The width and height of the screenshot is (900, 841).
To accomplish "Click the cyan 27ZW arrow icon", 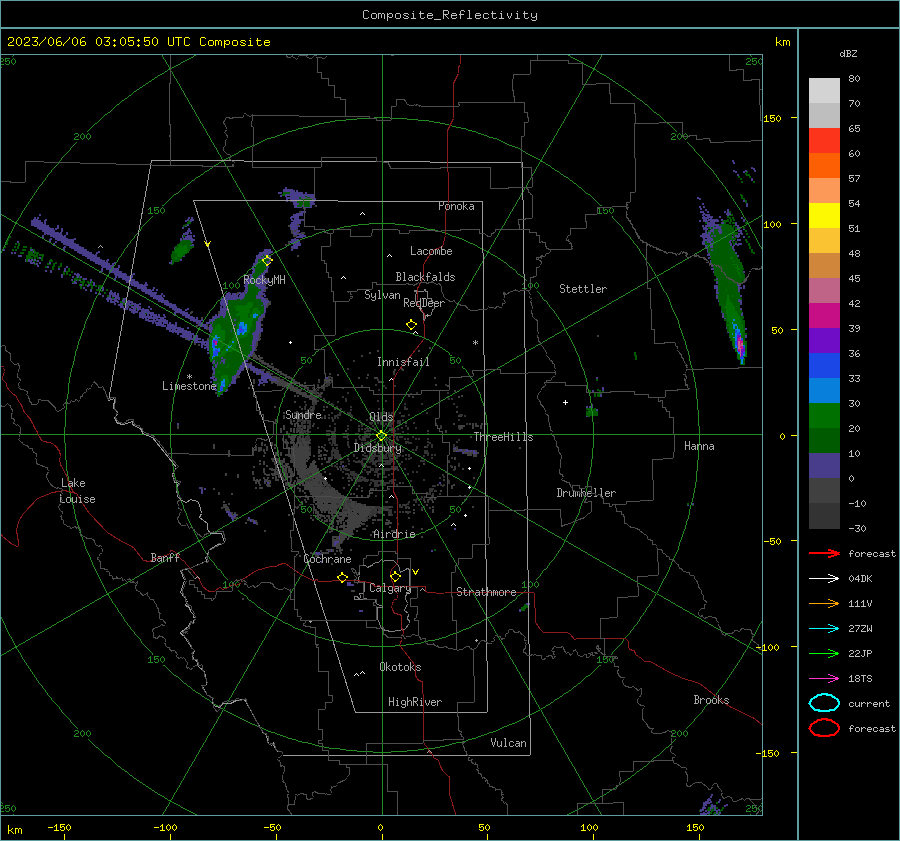I will (824, 629).
